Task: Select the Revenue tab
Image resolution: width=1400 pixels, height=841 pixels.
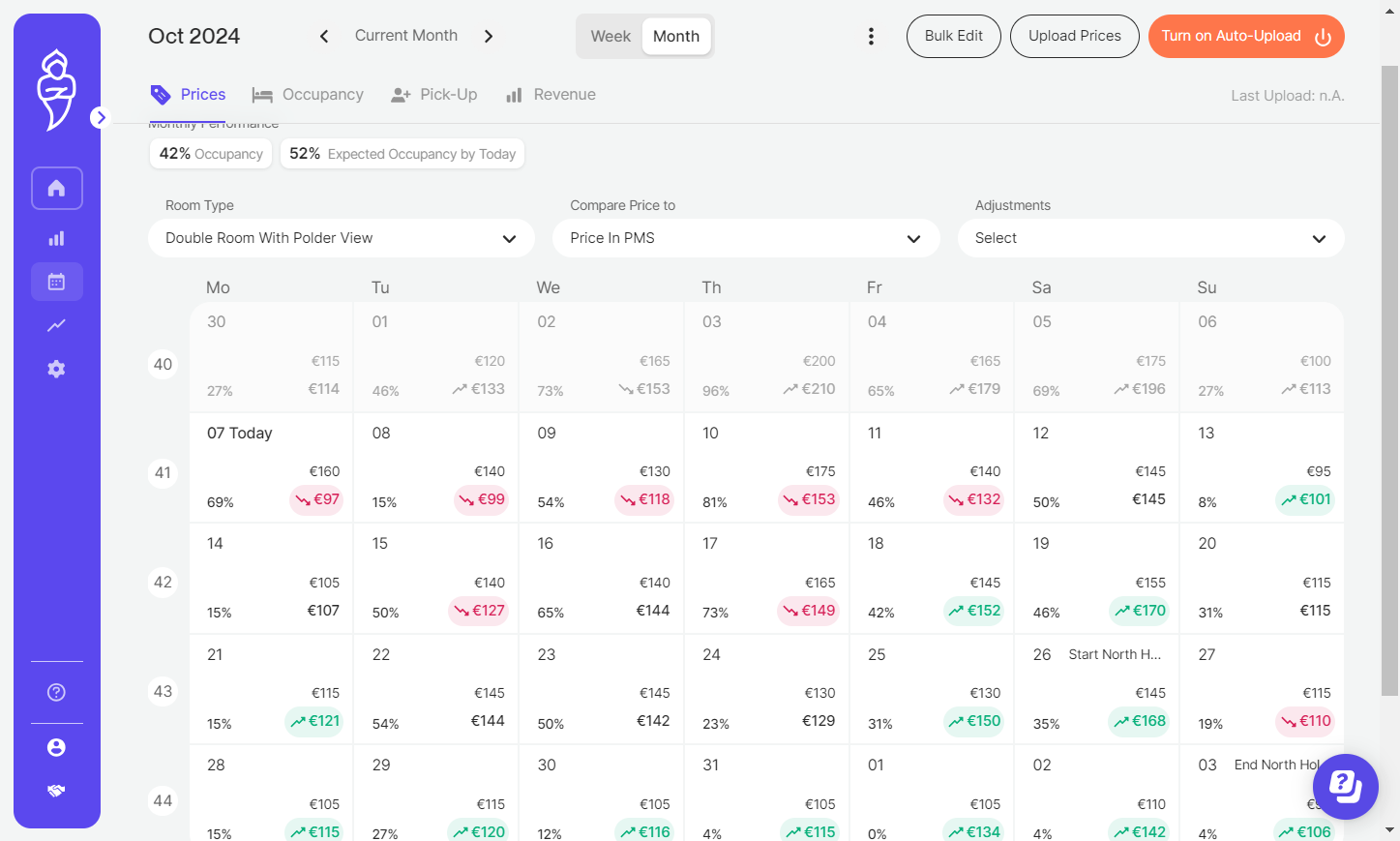Action: tap(551, 95)
